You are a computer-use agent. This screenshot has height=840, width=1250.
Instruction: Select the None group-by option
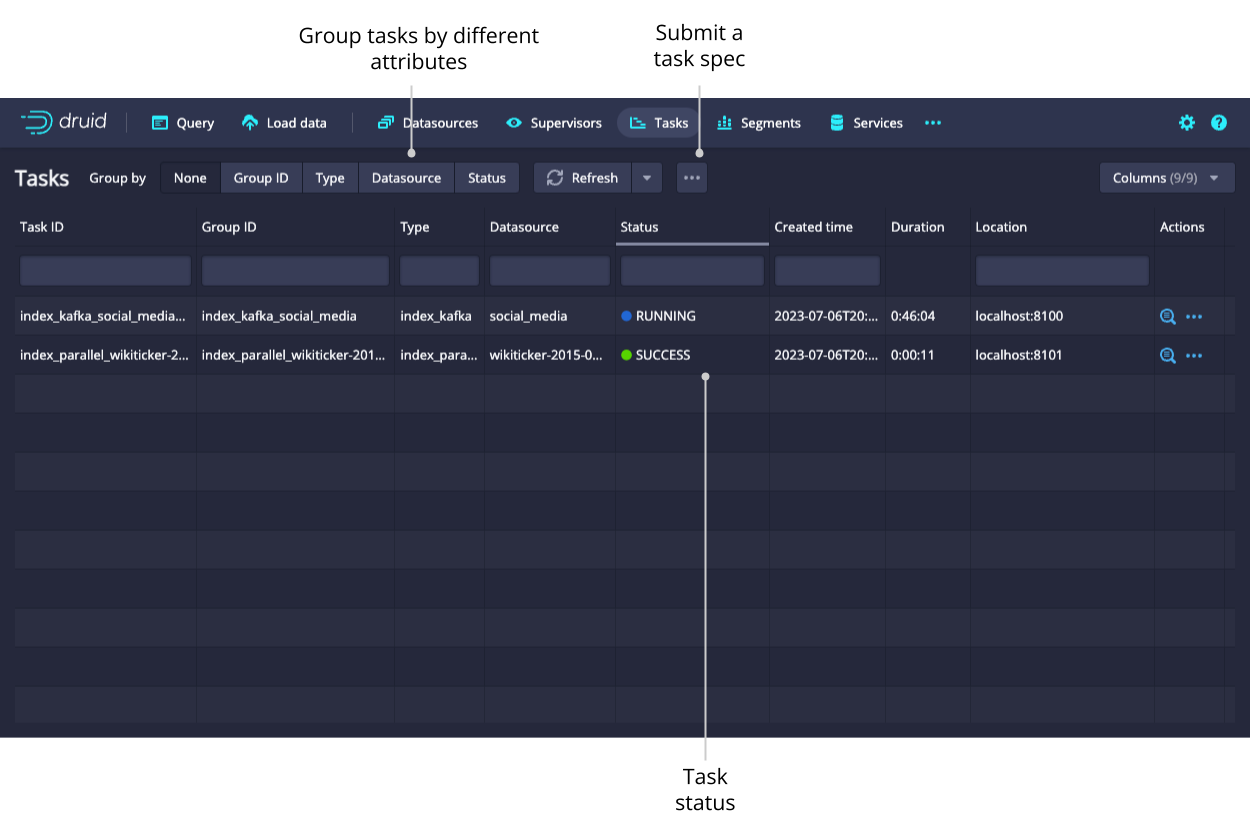pos(190,178)
